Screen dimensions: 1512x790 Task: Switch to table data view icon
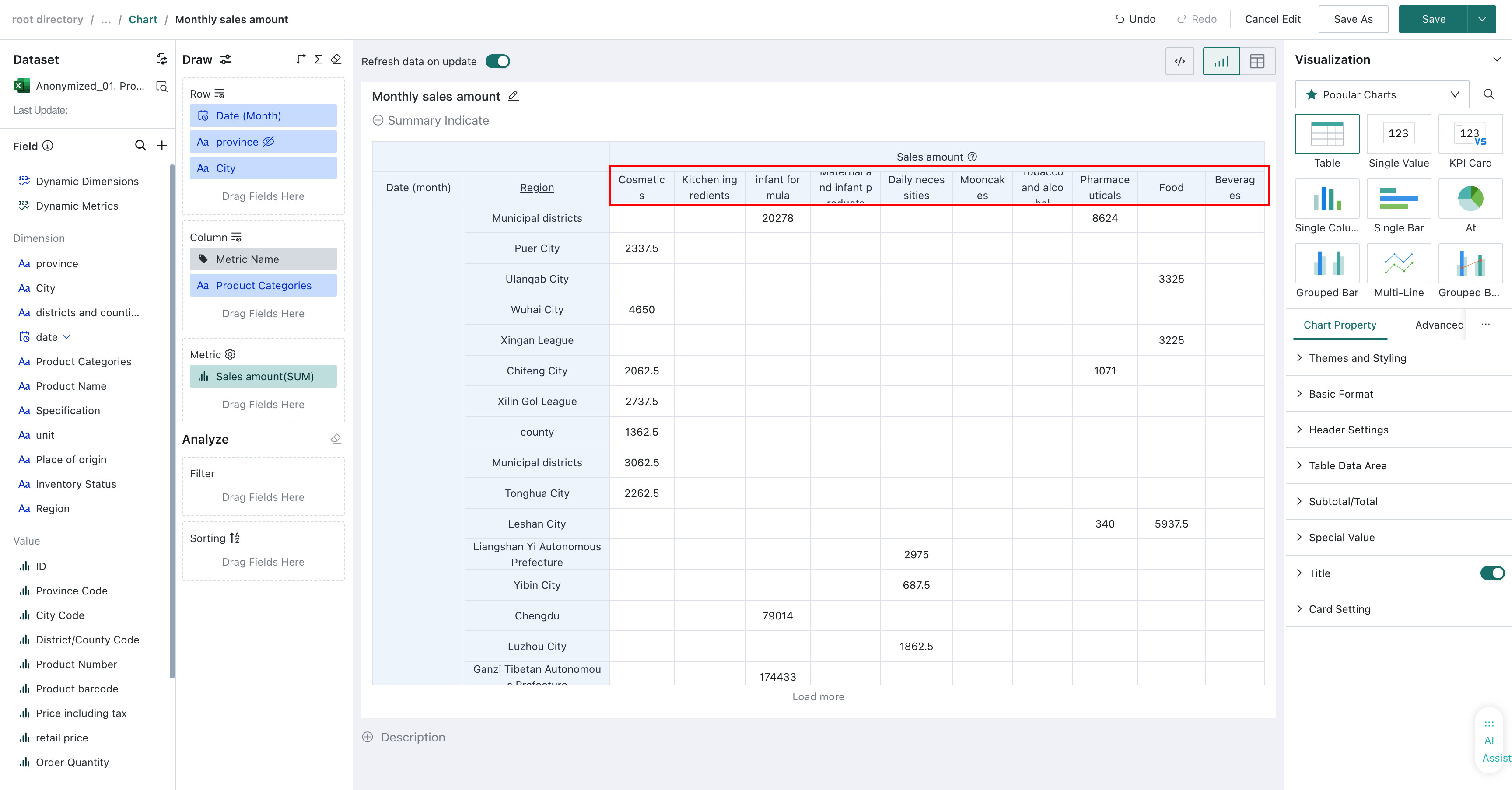(x=1257, y=61)
